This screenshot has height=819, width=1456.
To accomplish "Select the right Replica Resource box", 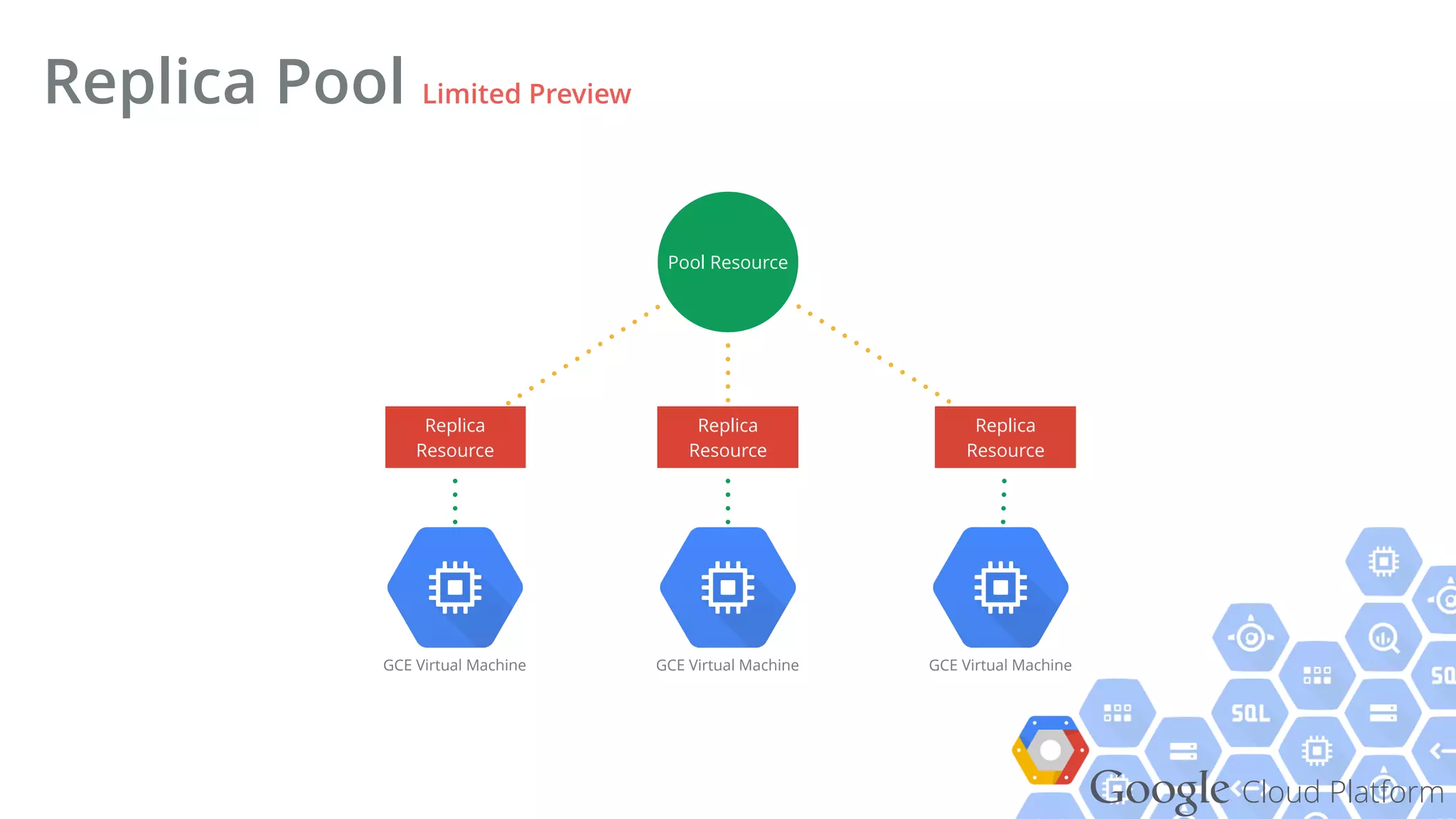I will click(x=1005, y=437).
